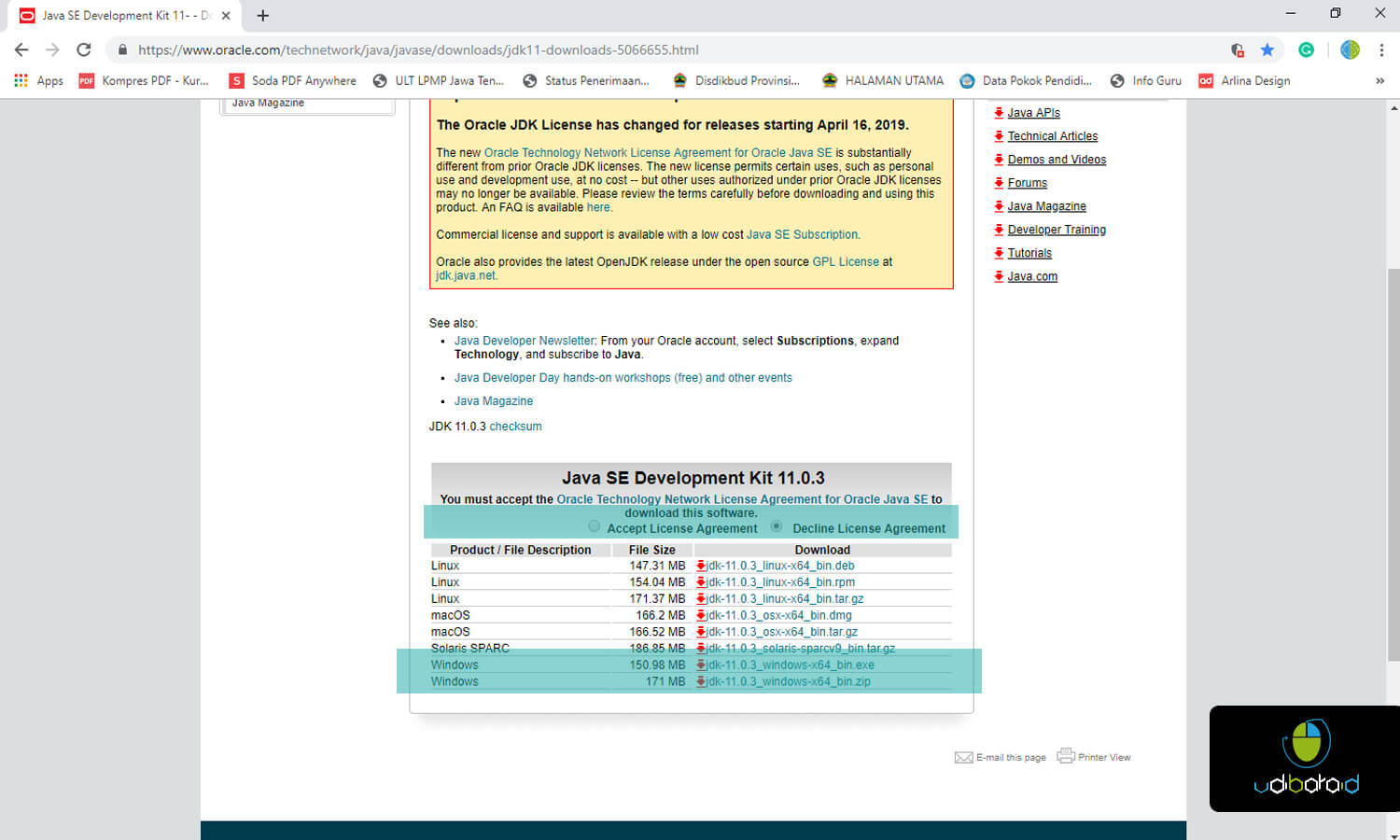The image size is (1400, 840).
Task: Open Data Pokok Pendidikan bookmark
Action: coord(1026,80)
